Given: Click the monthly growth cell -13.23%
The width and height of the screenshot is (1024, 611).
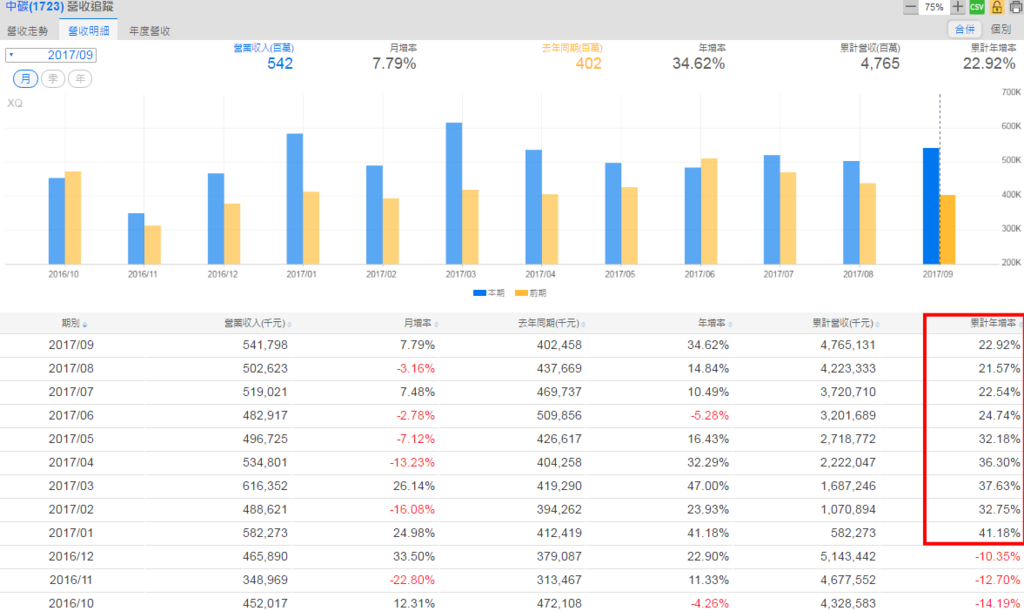Looking at the screenshot, I should 412,463.
